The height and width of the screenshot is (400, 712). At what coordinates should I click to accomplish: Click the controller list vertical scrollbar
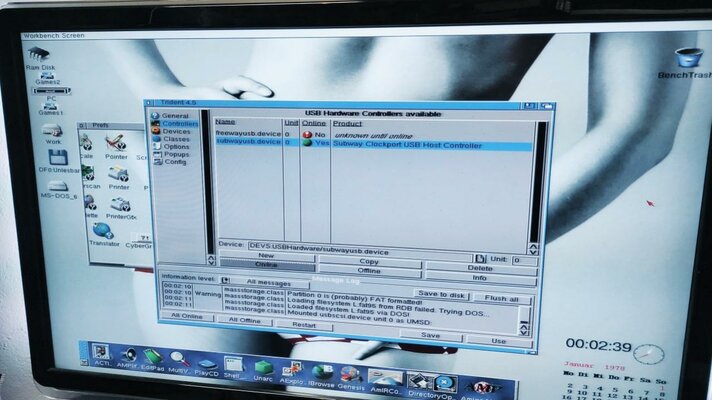tap(533, 180)
